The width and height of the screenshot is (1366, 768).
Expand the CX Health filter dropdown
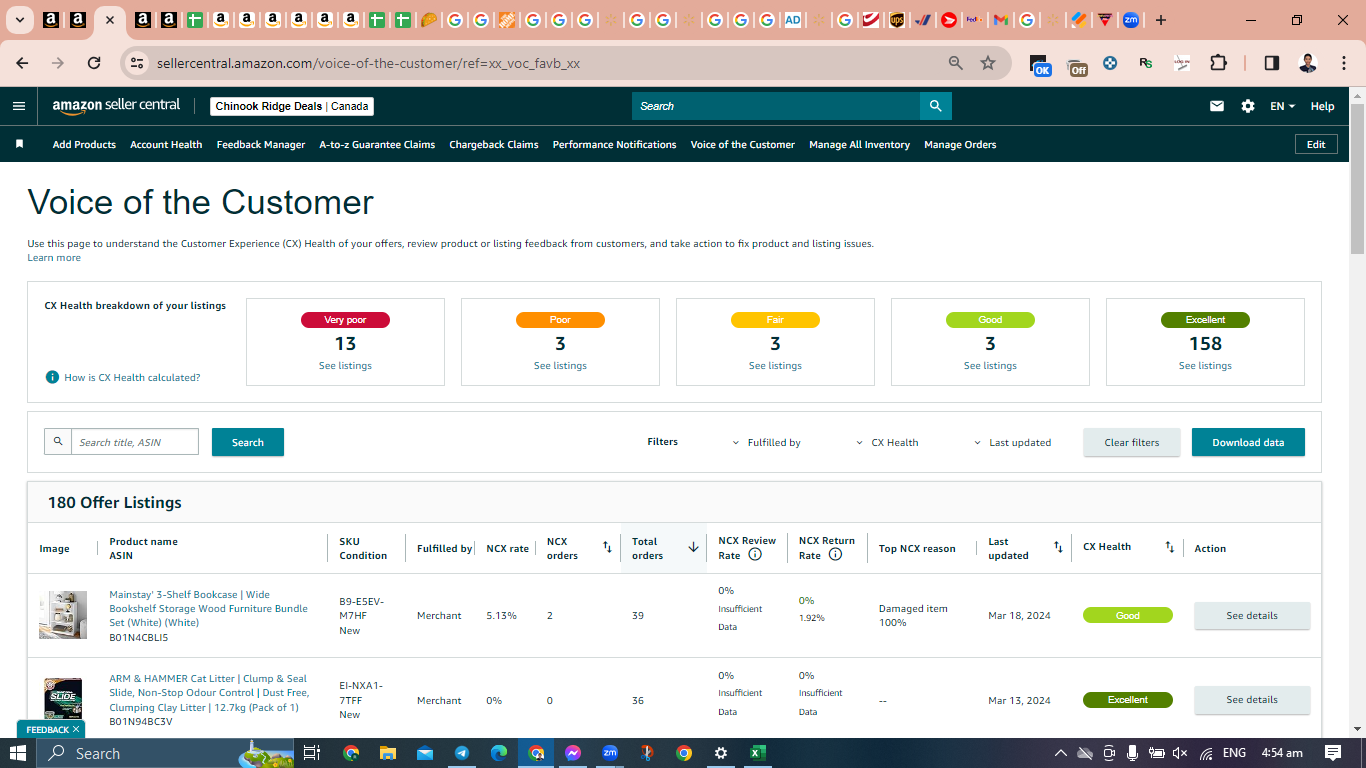888,442
